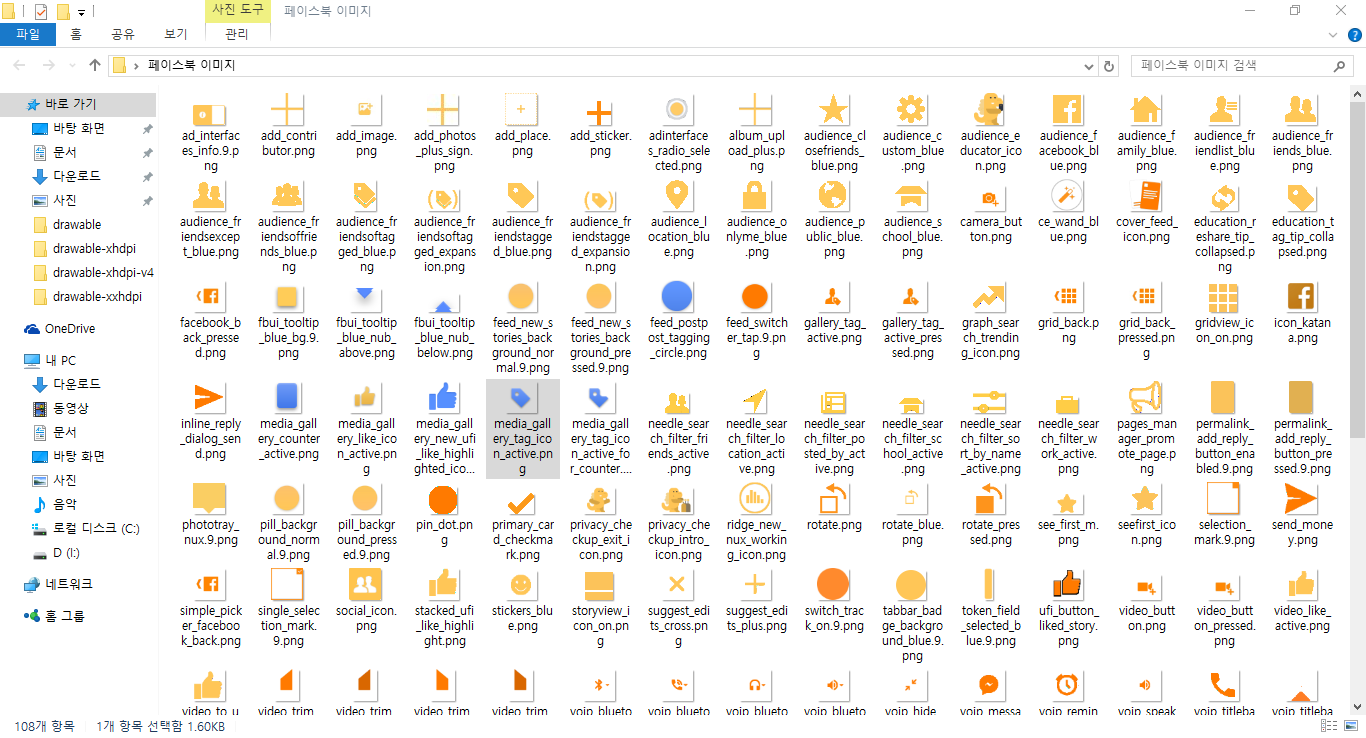Image resolution: width=1366 pixels, height=738 pixels.
Task: Select the primary_card_checkmark.png file
Action: 521,499
